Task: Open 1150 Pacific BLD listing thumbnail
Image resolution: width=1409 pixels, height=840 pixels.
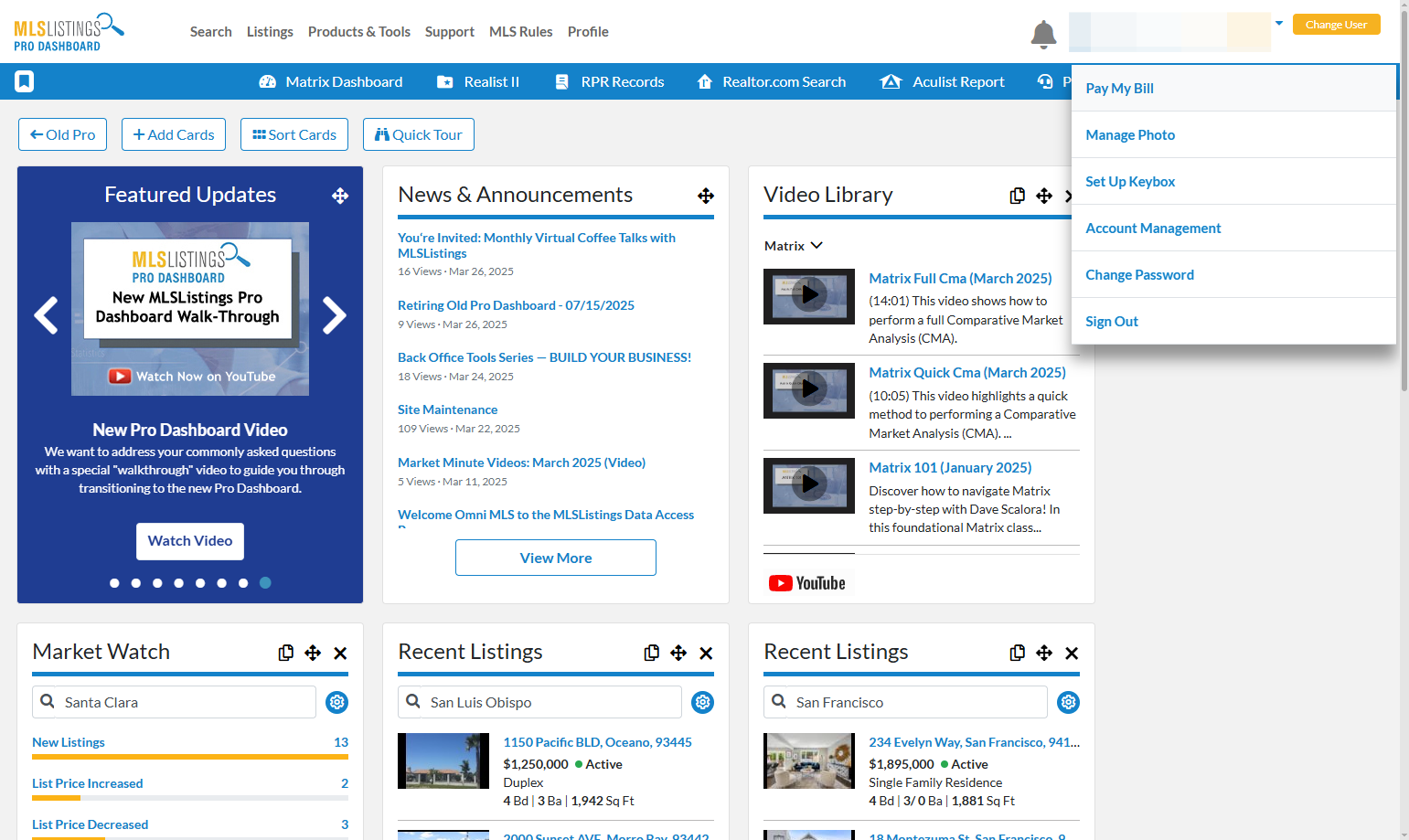Action: tap(443, 760)
